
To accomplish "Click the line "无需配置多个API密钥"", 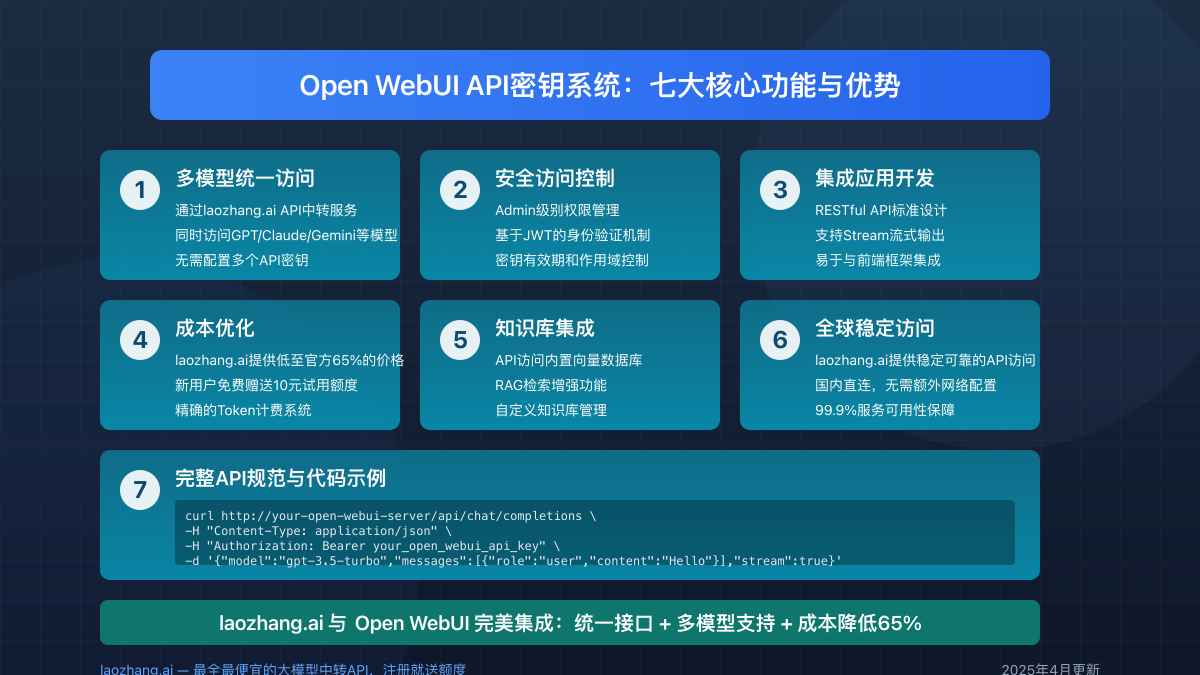I will (x=242, y=260).
